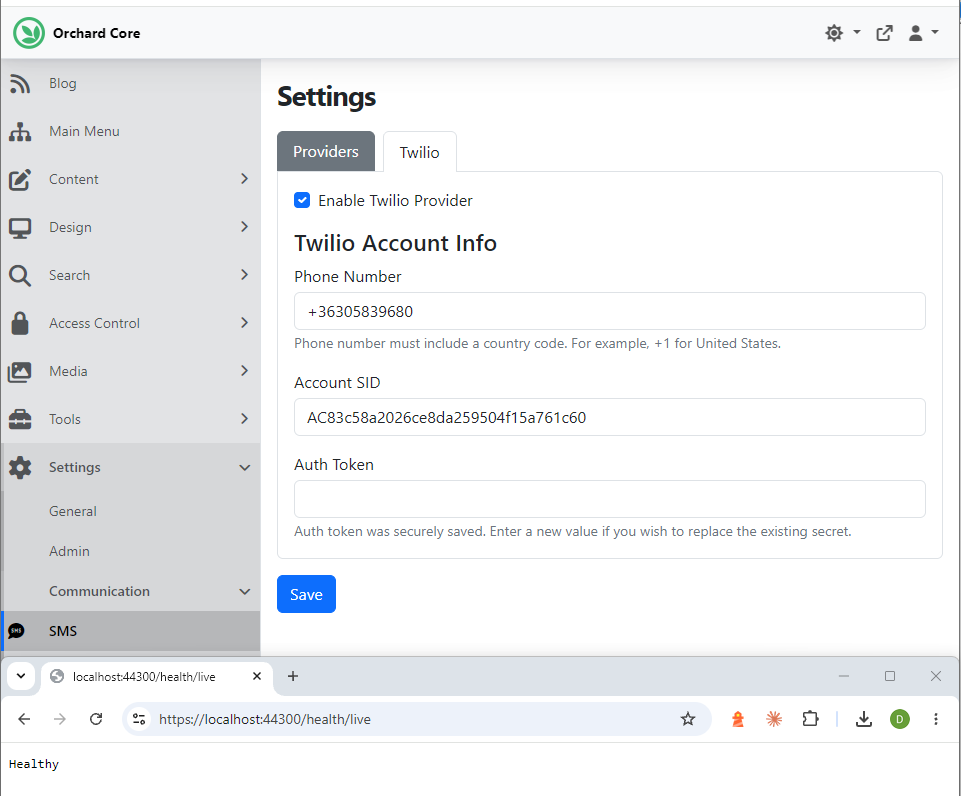
Task: Click the Communication menu label
Action: click(99, 591)
